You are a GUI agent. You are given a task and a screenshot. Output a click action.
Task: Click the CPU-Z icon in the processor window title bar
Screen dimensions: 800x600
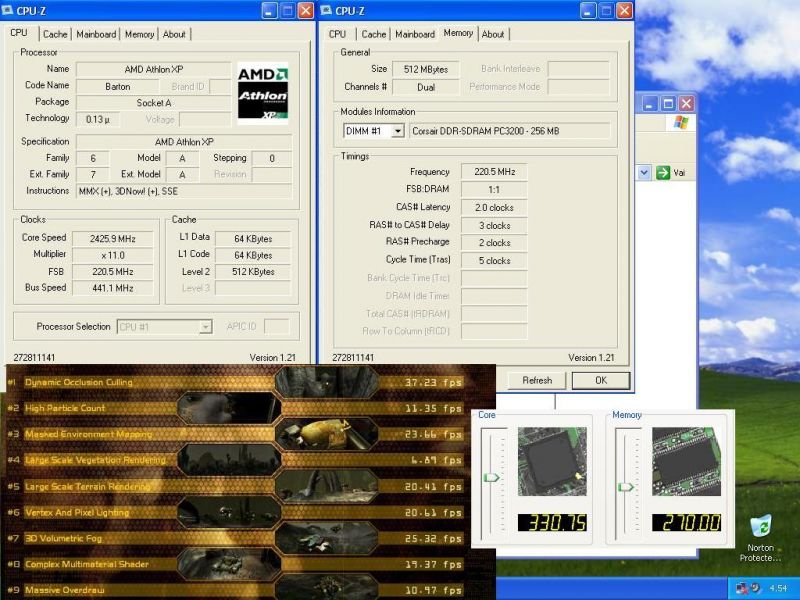(7, 10)
